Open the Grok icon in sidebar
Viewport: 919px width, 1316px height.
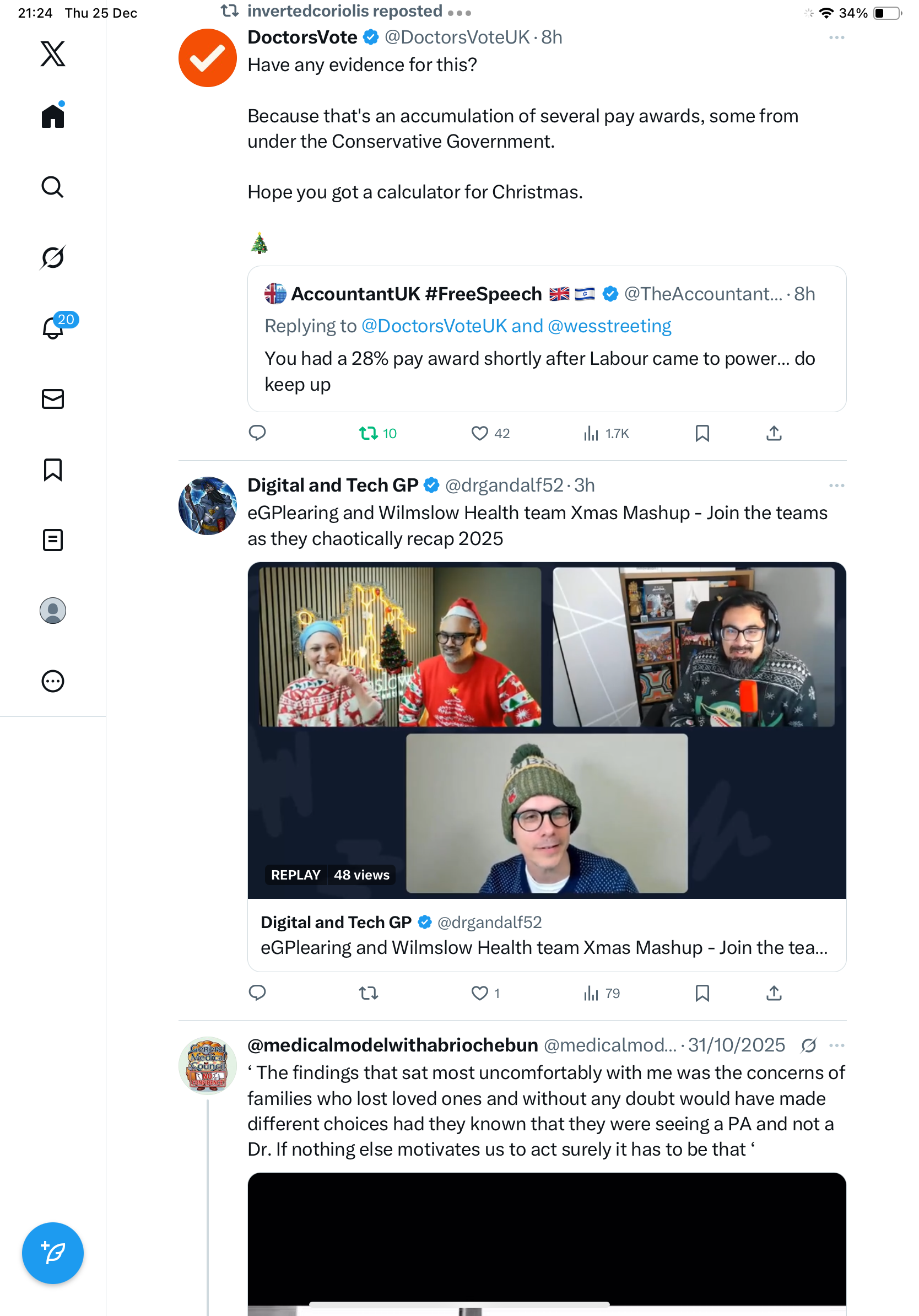click(x=53, y=257)
